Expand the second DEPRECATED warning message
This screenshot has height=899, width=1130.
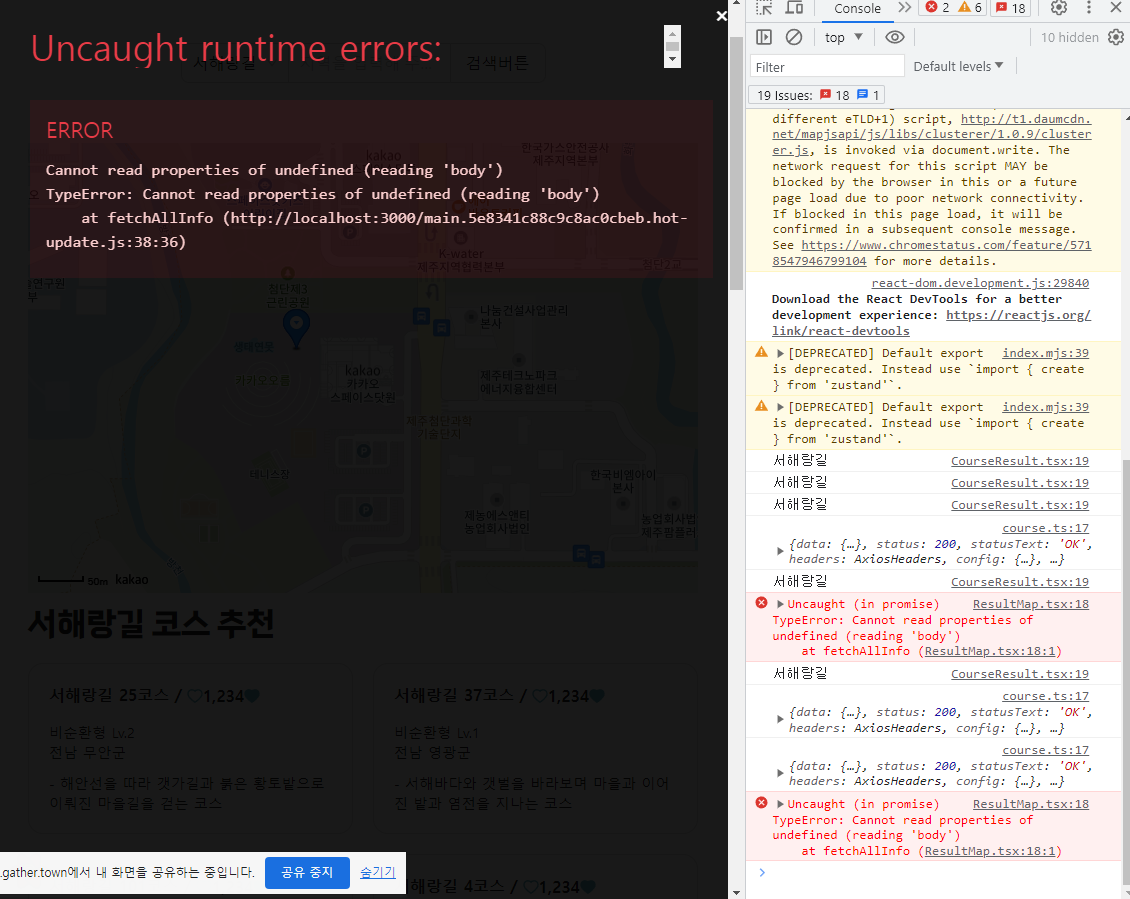tap(780, 407)
